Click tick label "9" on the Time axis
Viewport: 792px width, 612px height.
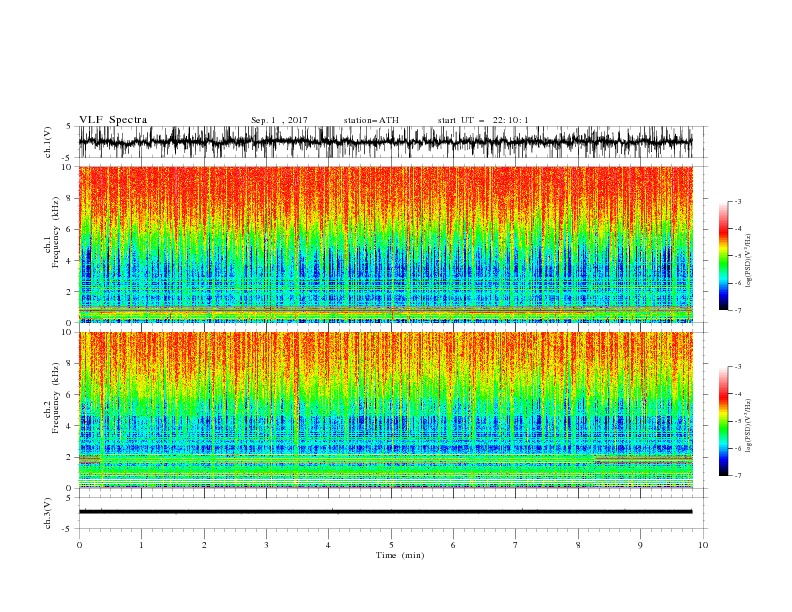(x=640, y=545)
